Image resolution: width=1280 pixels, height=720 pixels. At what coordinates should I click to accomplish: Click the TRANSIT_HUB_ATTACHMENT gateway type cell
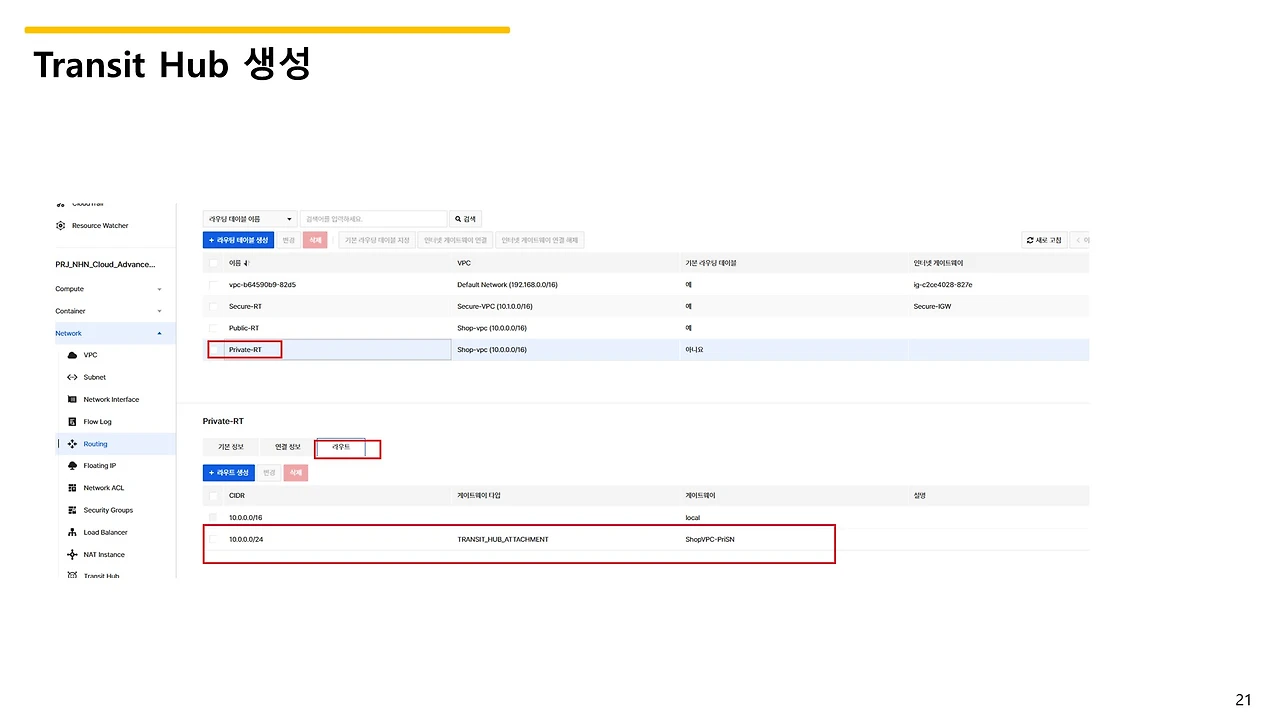502,539
